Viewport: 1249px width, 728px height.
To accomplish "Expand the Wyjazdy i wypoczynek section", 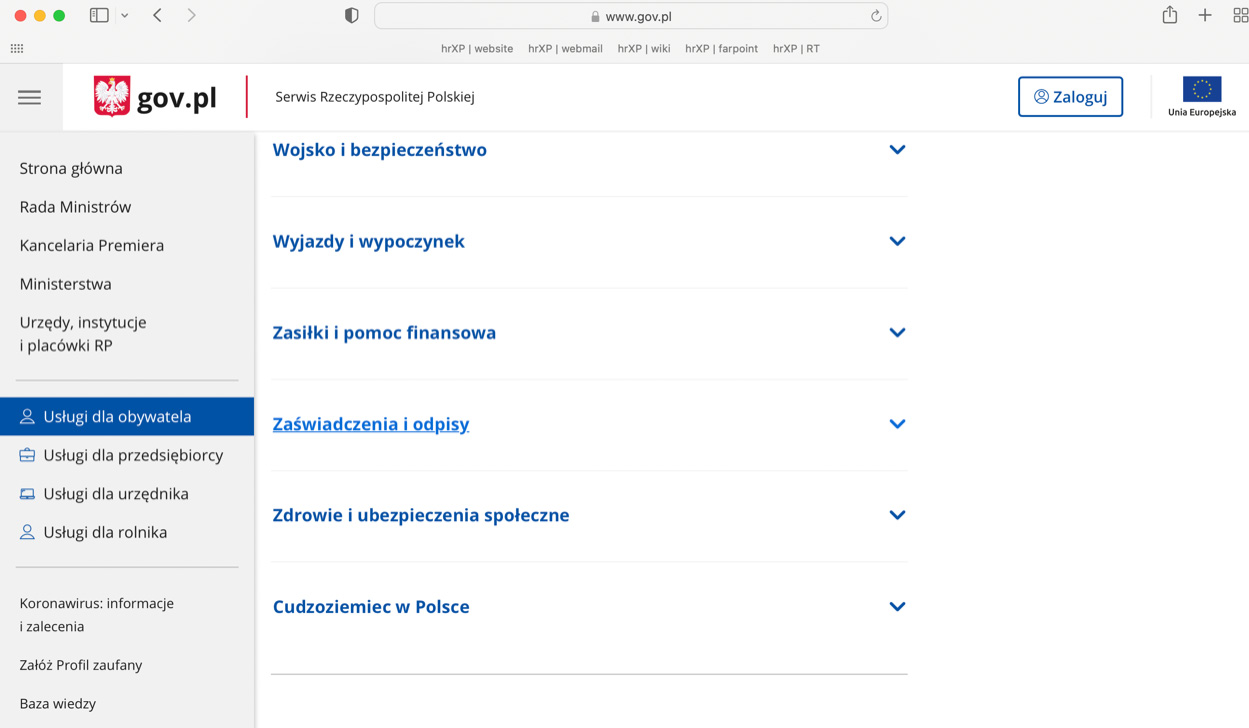I will click(x=897, y=241).
